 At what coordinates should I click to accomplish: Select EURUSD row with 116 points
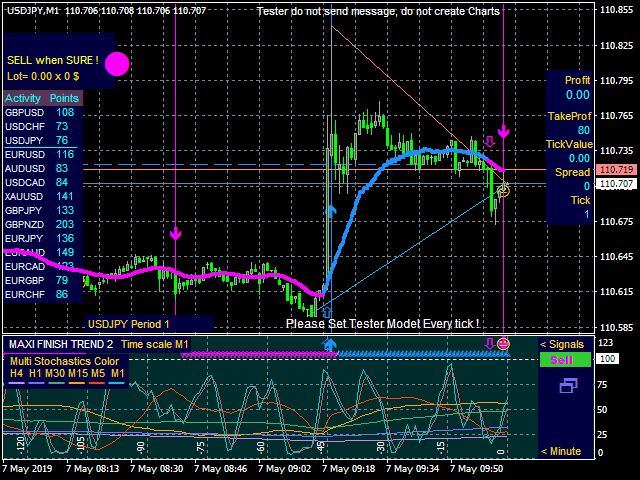pos(43,155)
